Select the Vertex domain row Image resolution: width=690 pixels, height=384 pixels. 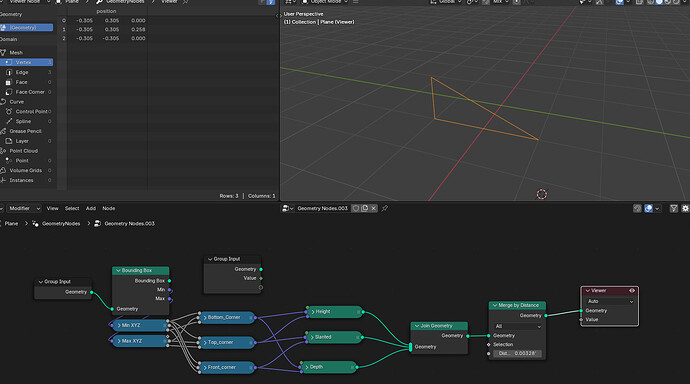26,62
